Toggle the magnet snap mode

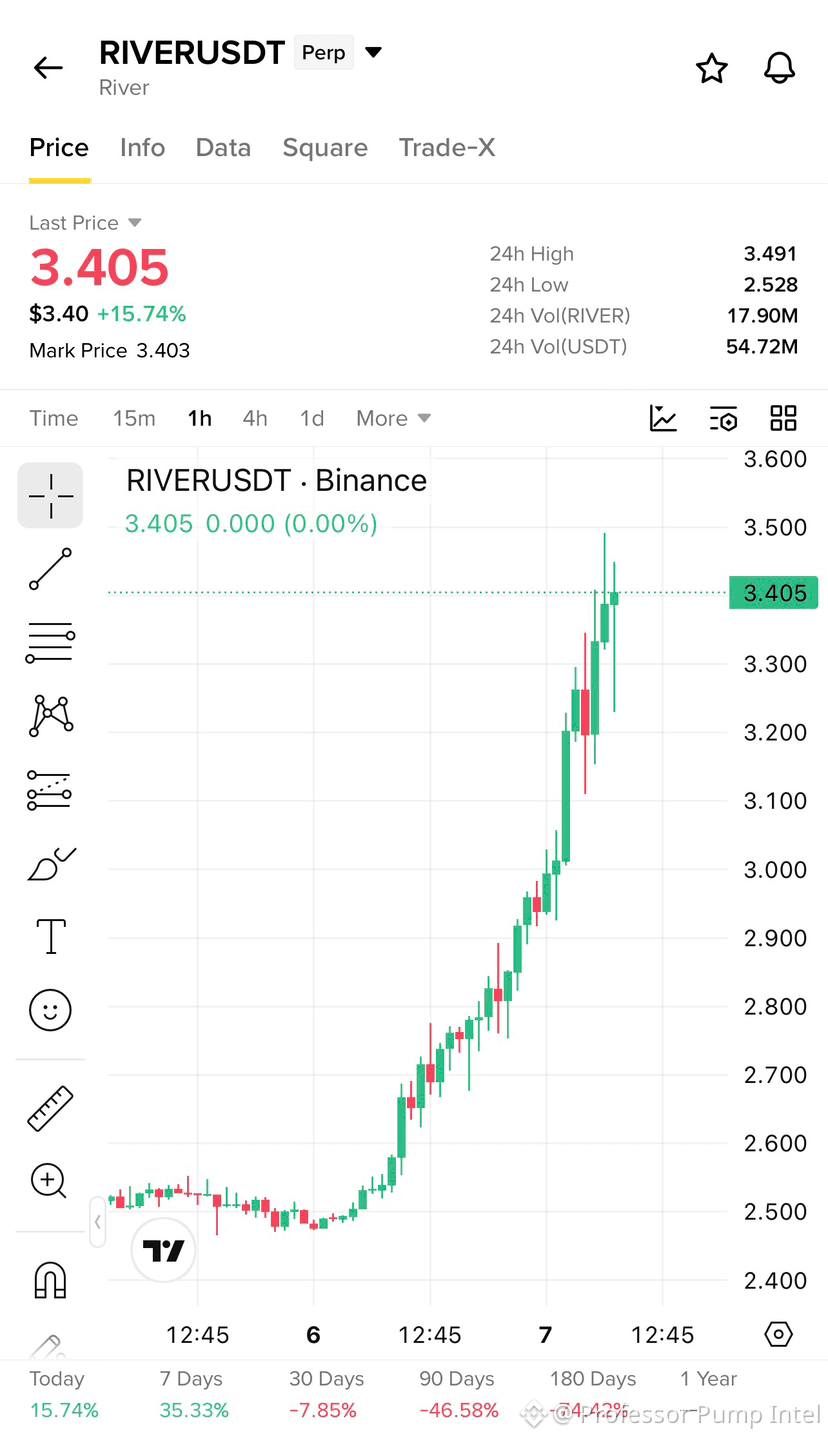click(50, 1279)
